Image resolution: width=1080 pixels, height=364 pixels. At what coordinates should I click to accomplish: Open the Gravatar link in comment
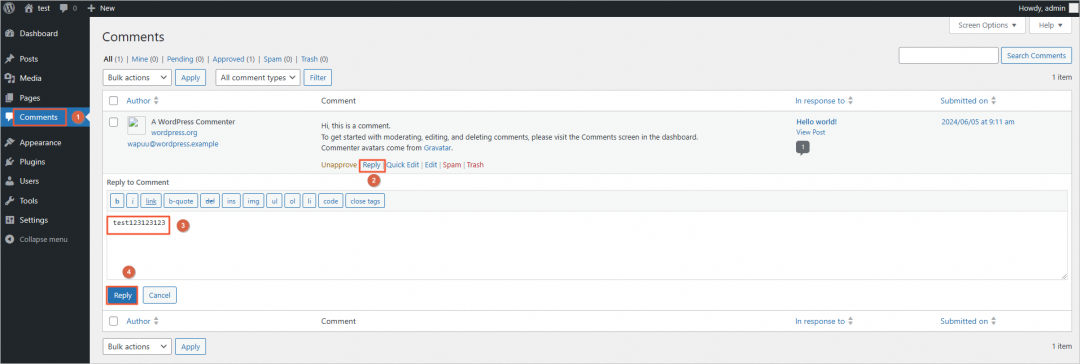click(x=438, y=148)
